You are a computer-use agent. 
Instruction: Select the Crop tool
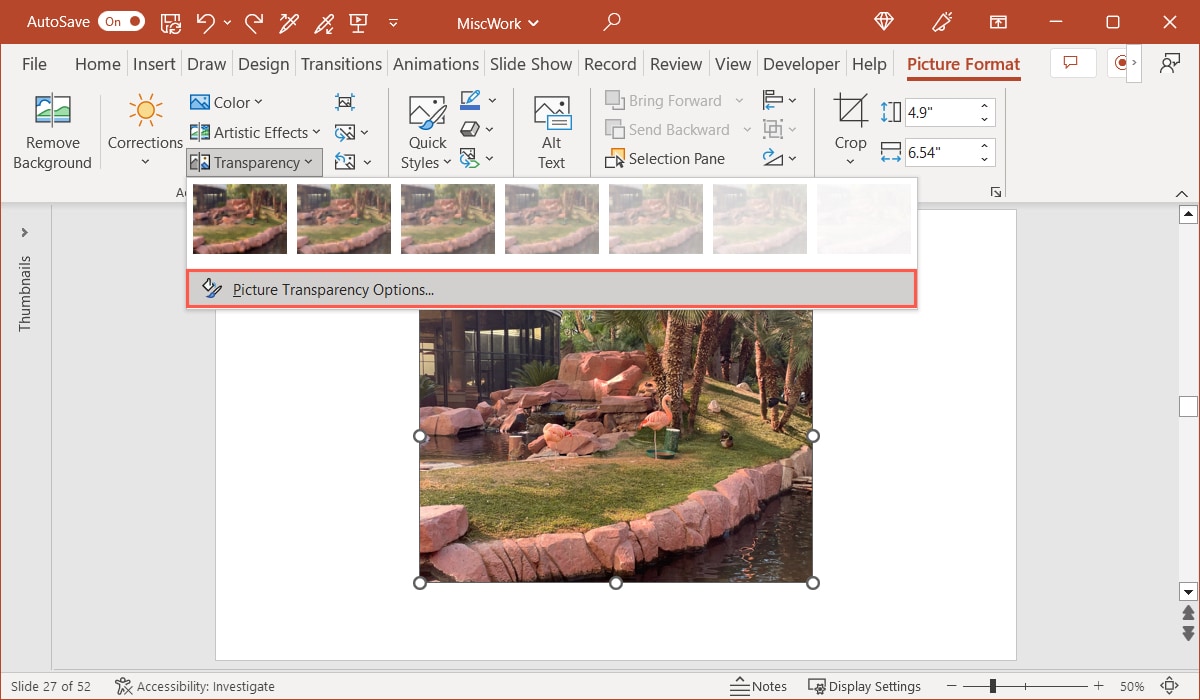tap(850, 120)
